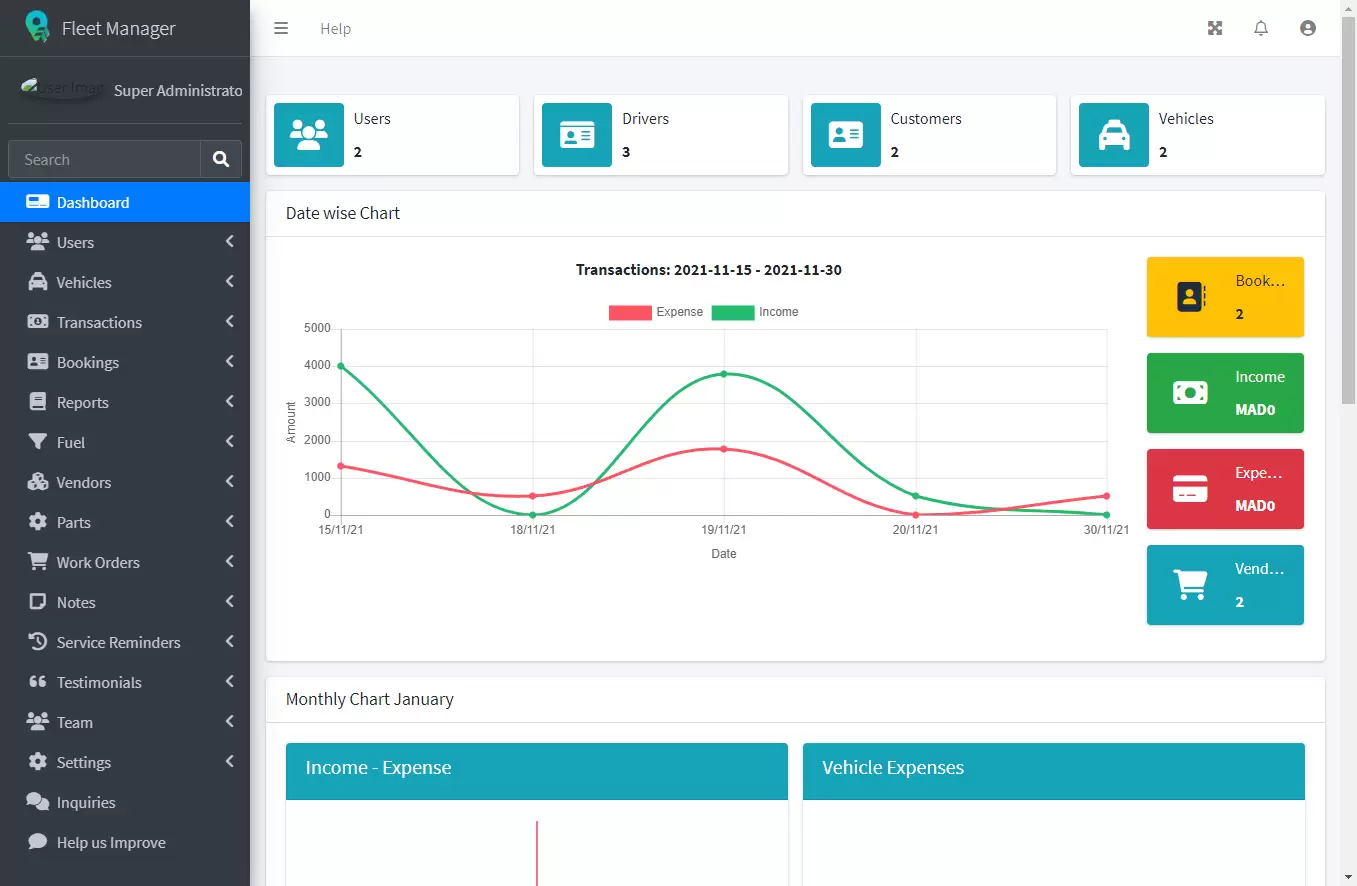This screenshot has height=886, width=1357.
Task: Click the Bookings address book icon
Action: (x=1190, y=297)
